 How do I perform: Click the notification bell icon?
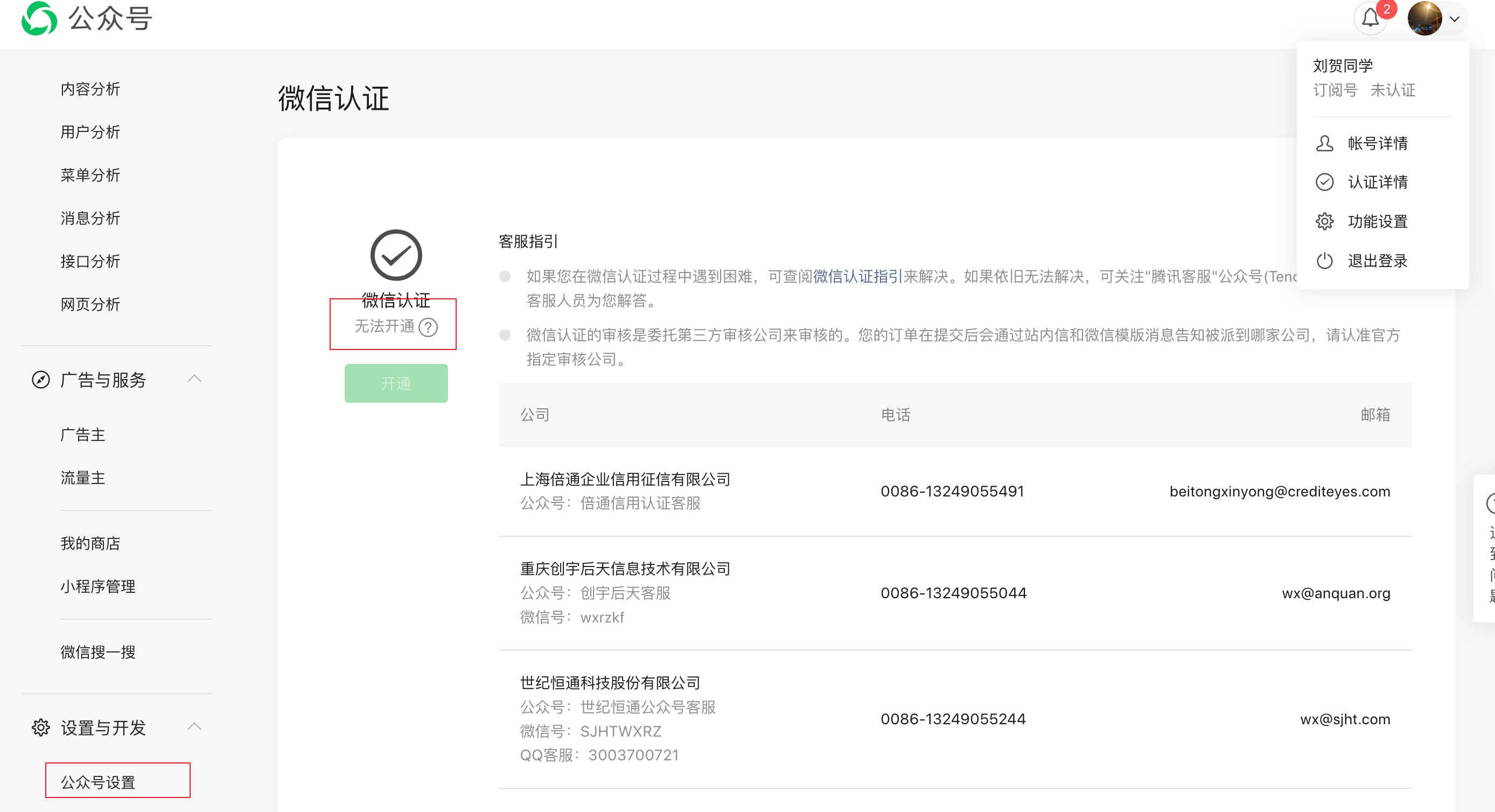point(1370,18)
